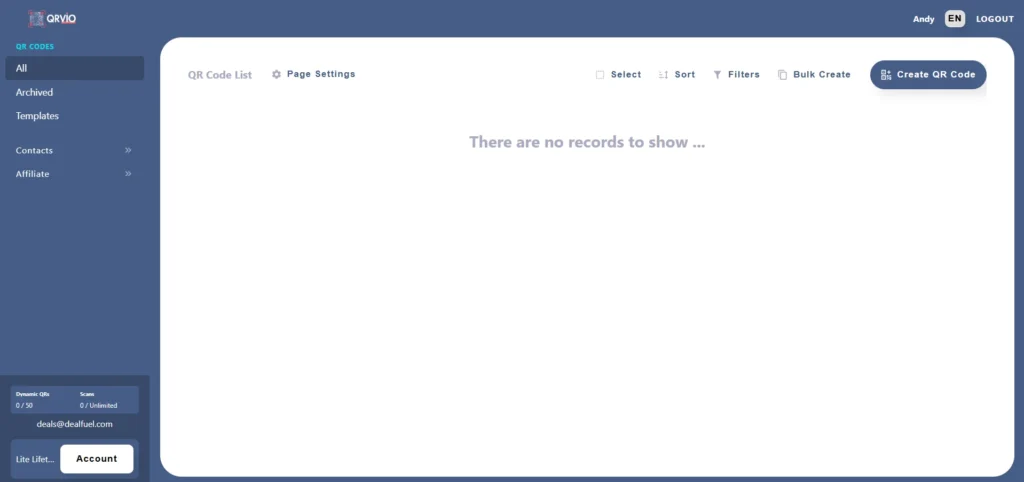Tick the Select checkbox

pyautogui.click(x=600, y=75)
